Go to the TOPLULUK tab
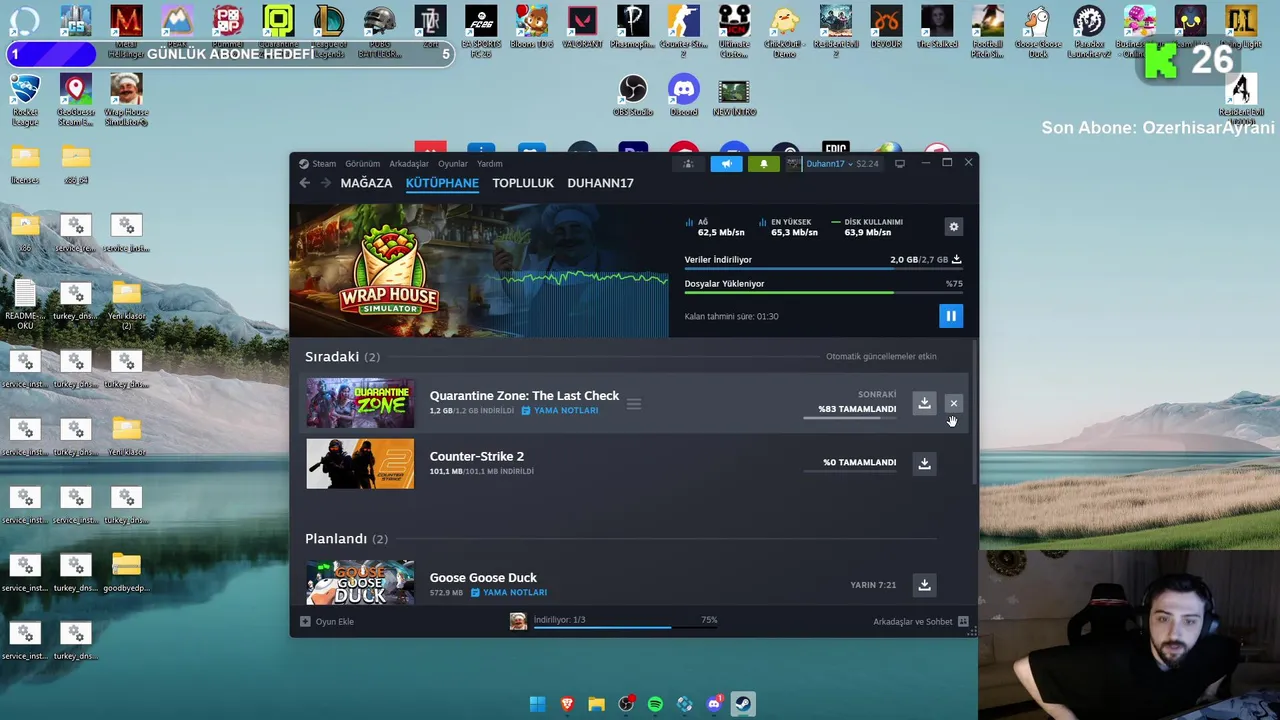 (x=523, y=183)
